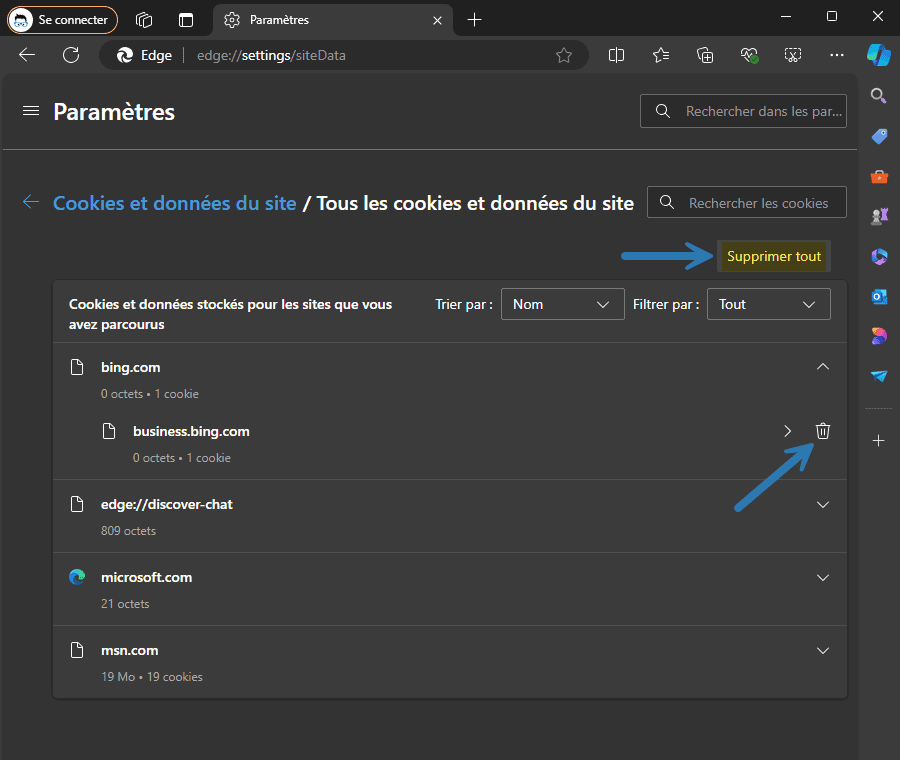The height and width of the screenshot is (760, 900).
Task: Reload the settings page
Action: 71,55
